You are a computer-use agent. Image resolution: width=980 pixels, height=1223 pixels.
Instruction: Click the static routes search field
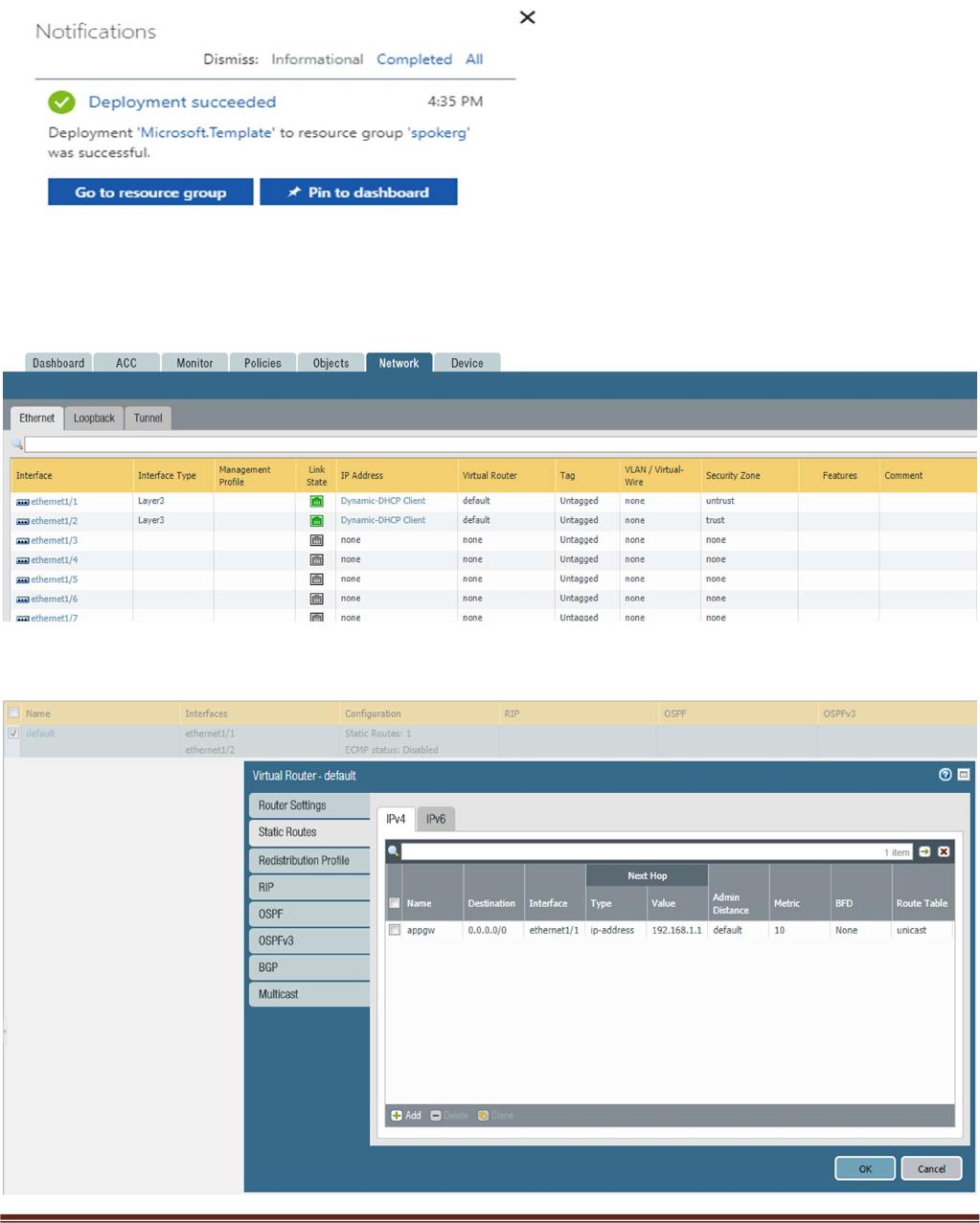656,851
